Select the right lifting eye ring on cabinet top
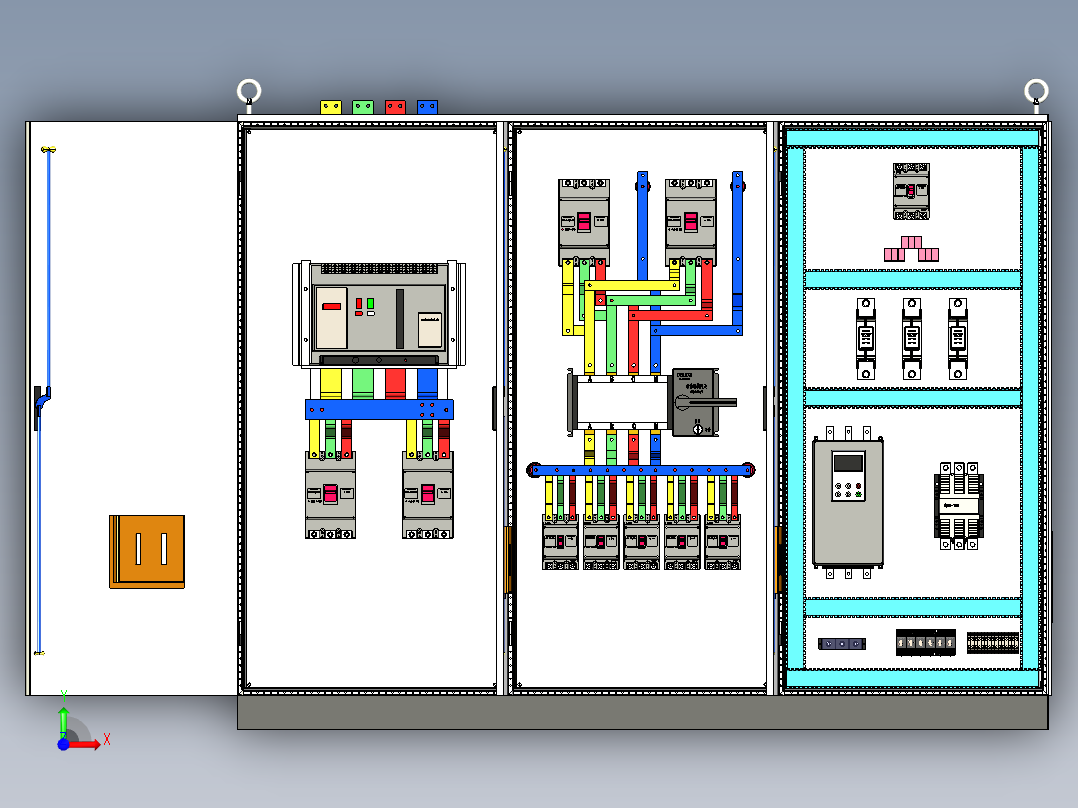Image resolution: width=1078 pixels, height=808 pixels. tap(1036, 91)
